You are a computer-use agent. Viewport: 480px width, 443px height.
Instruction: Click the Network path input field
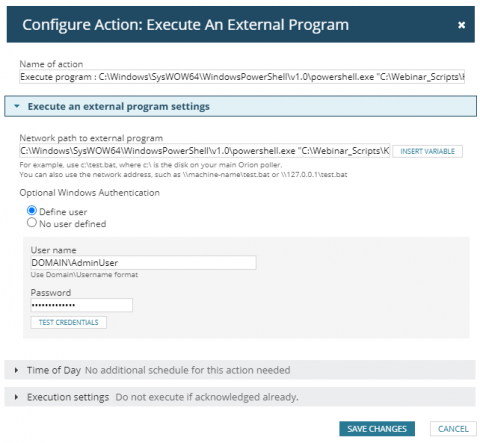(x=205, y=151)
